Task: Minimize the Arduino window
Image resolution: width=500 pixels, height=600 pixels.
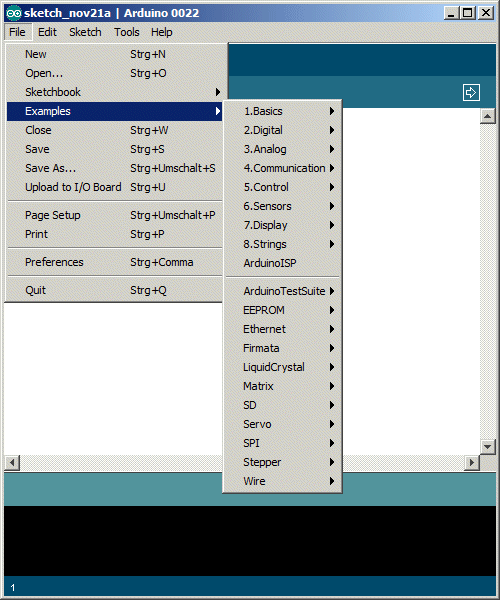Action: click(x=451, y=13)
